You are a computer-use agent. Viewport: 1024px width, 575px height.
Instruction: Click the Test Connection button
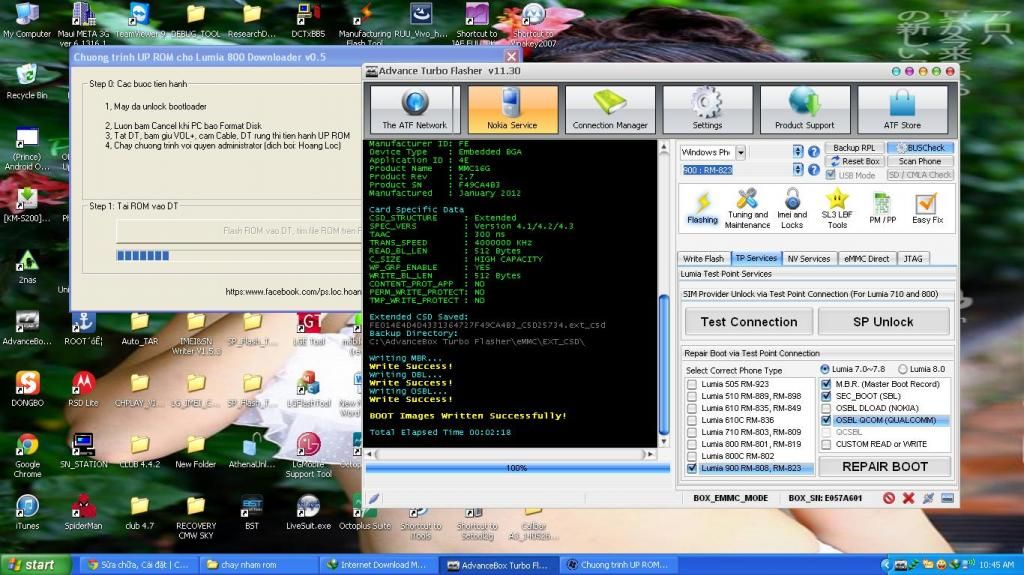(x=748, y=321)
